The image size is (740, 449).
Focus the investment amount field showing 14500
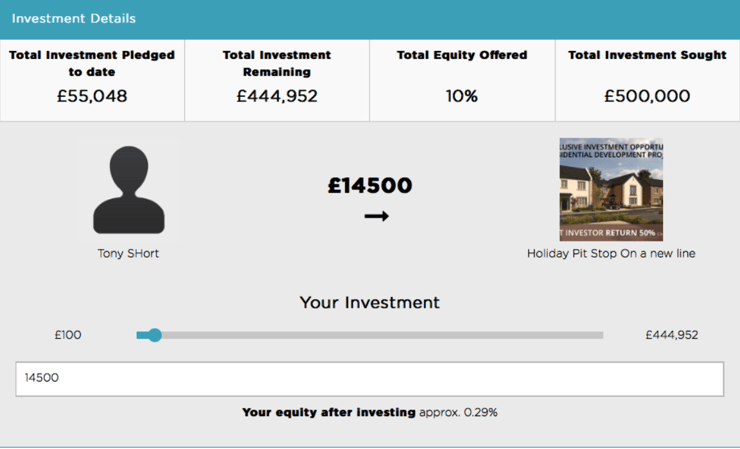tap(370, 379)
